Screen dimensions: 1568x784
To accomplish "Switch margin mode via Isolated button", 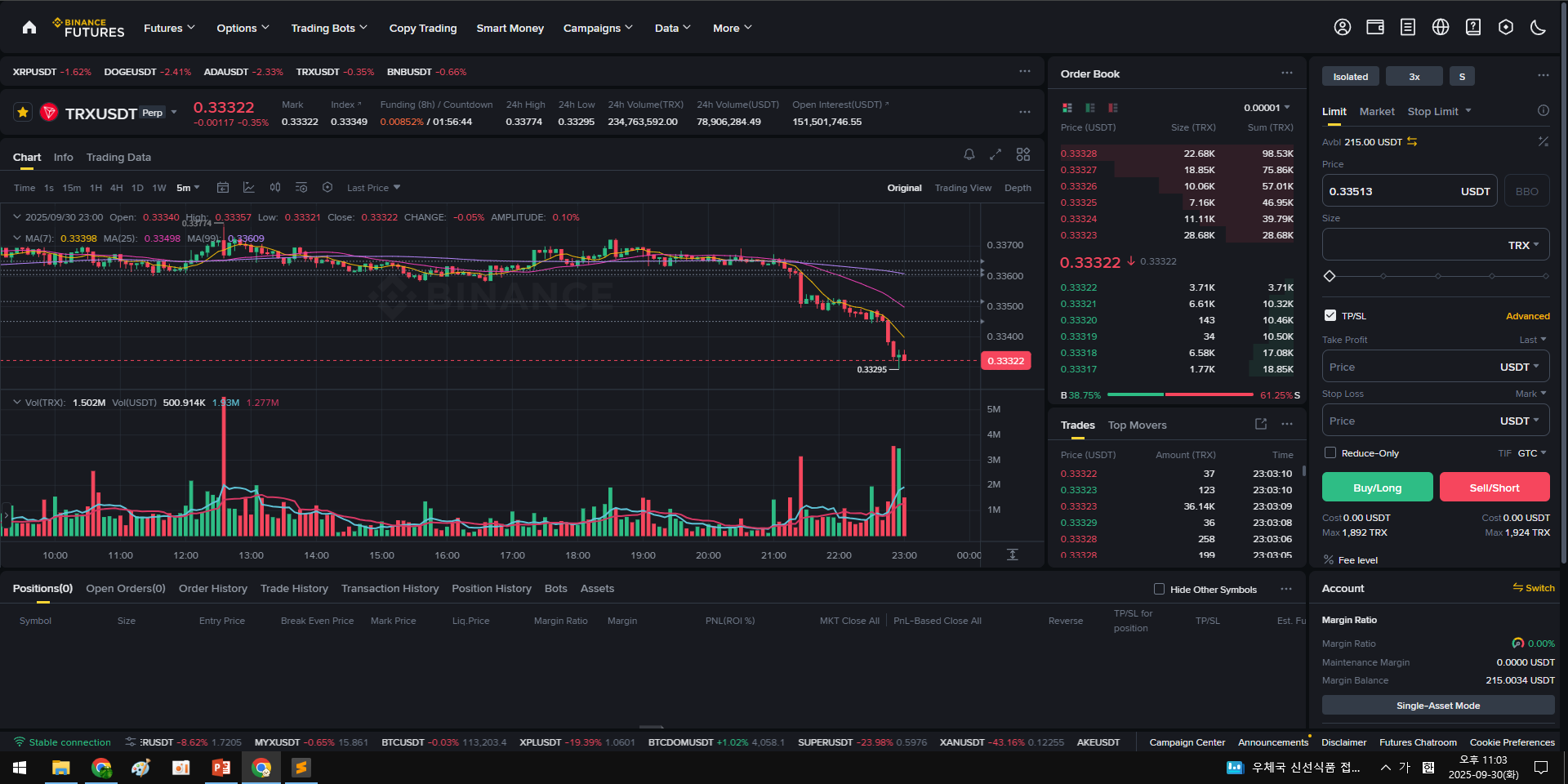I will tap(1351, 77).
